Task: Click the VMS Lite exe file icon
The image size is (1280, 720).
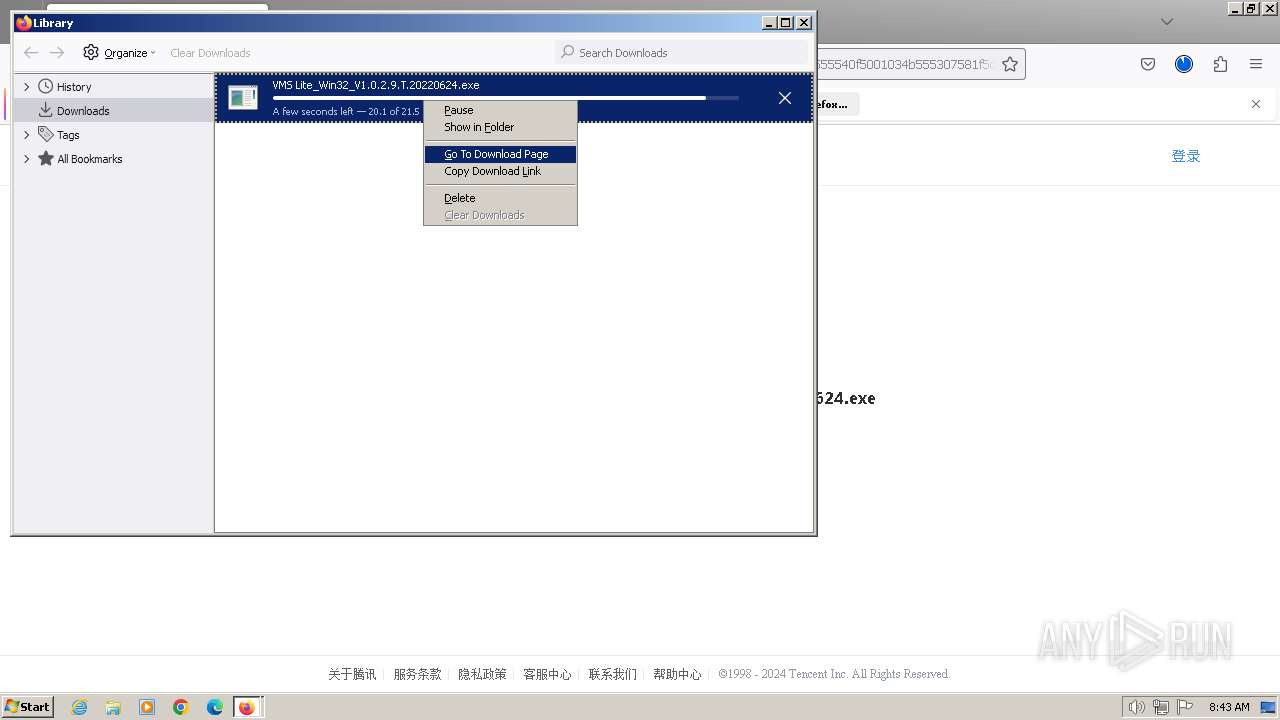Action: click(x=243, y=98)
